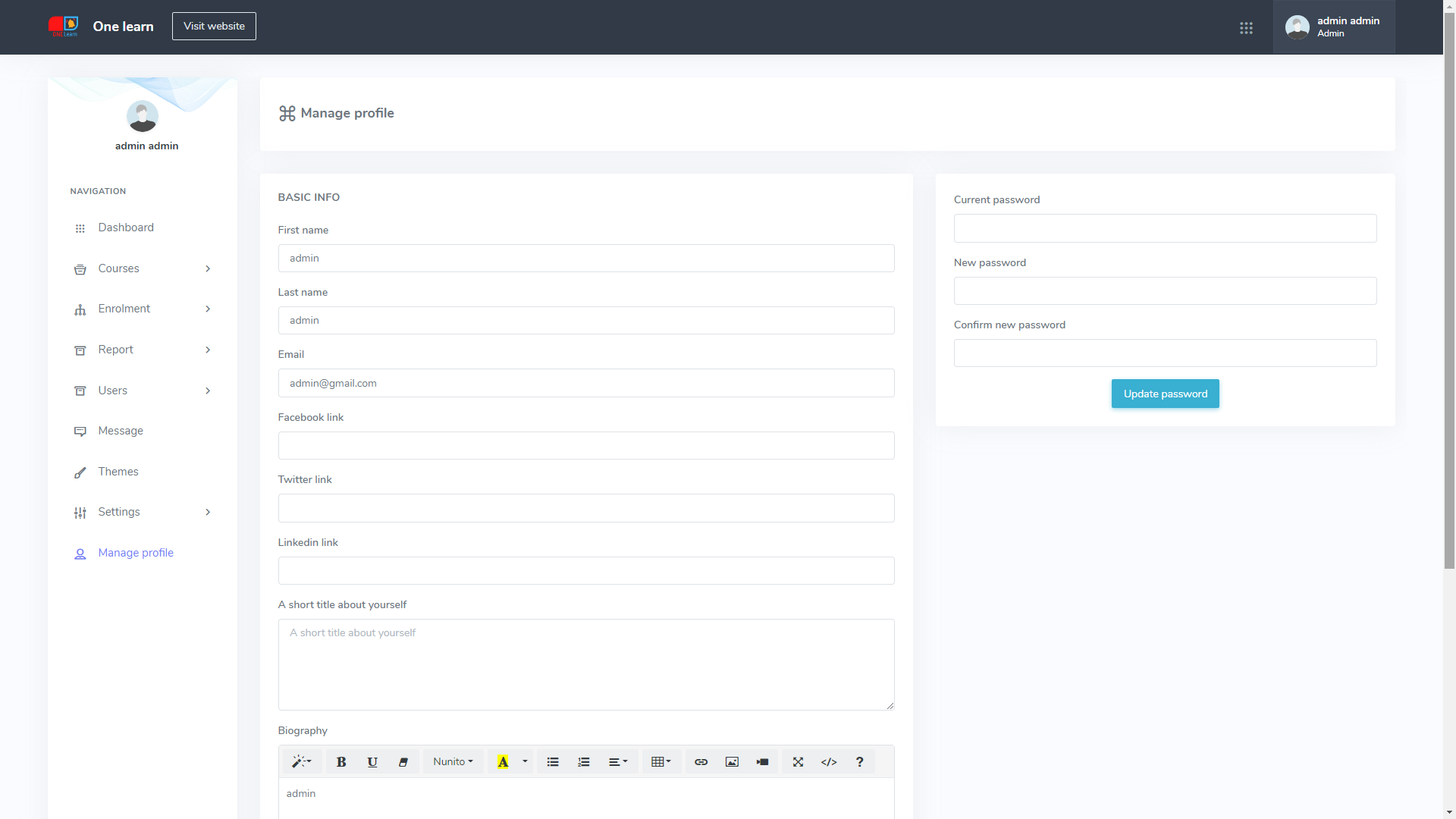Open the editor help question mark

859,762
